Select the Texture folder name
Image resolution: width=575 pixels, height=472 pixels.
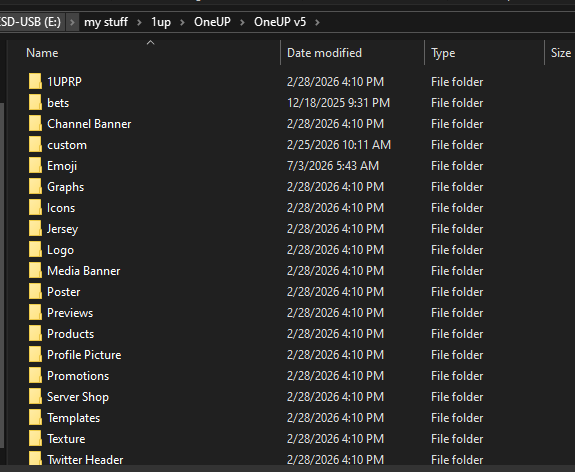click(66, 439)
